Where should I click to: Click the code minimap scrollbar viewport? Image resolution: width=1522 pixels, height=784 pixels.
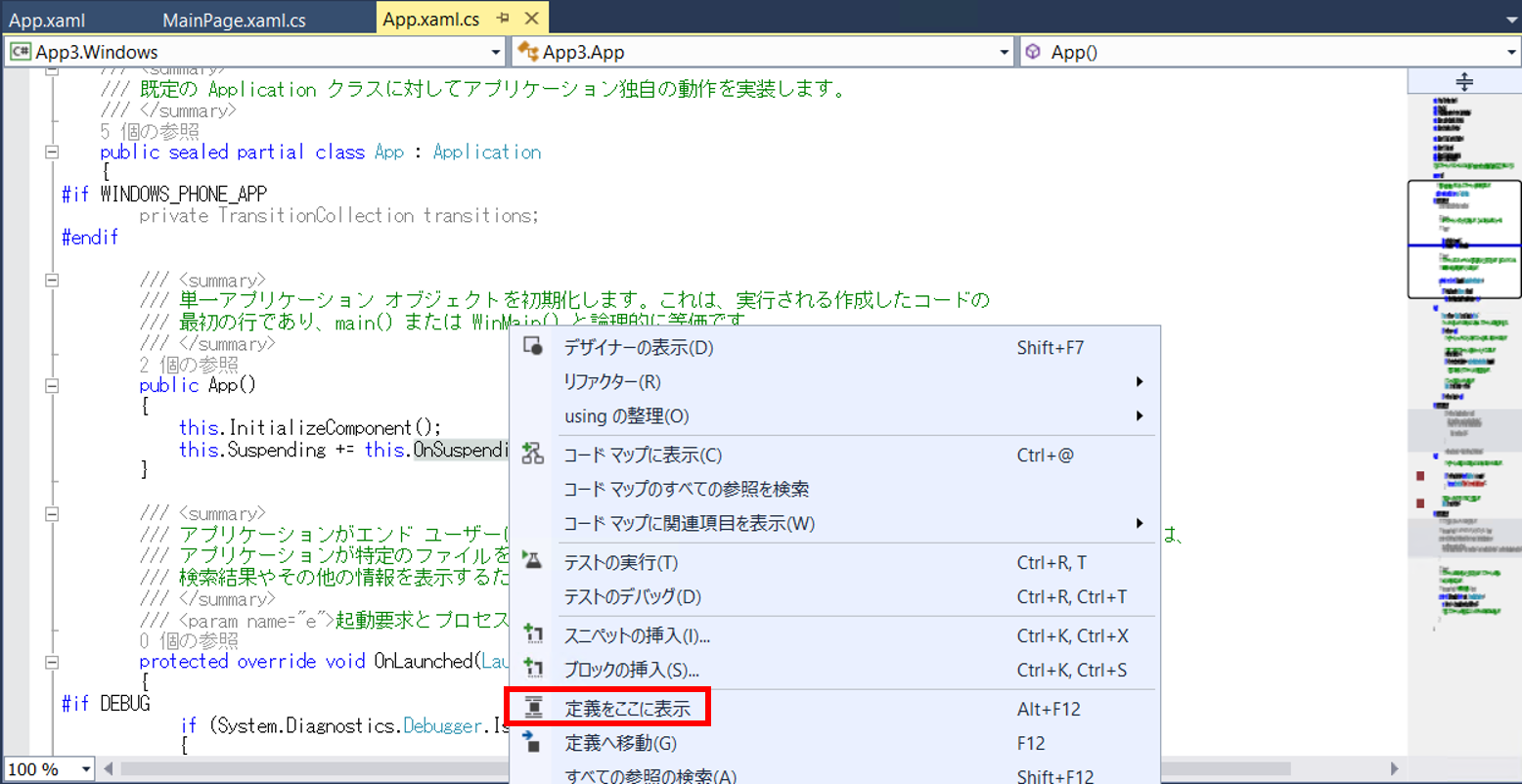[x=1464, y=239]
